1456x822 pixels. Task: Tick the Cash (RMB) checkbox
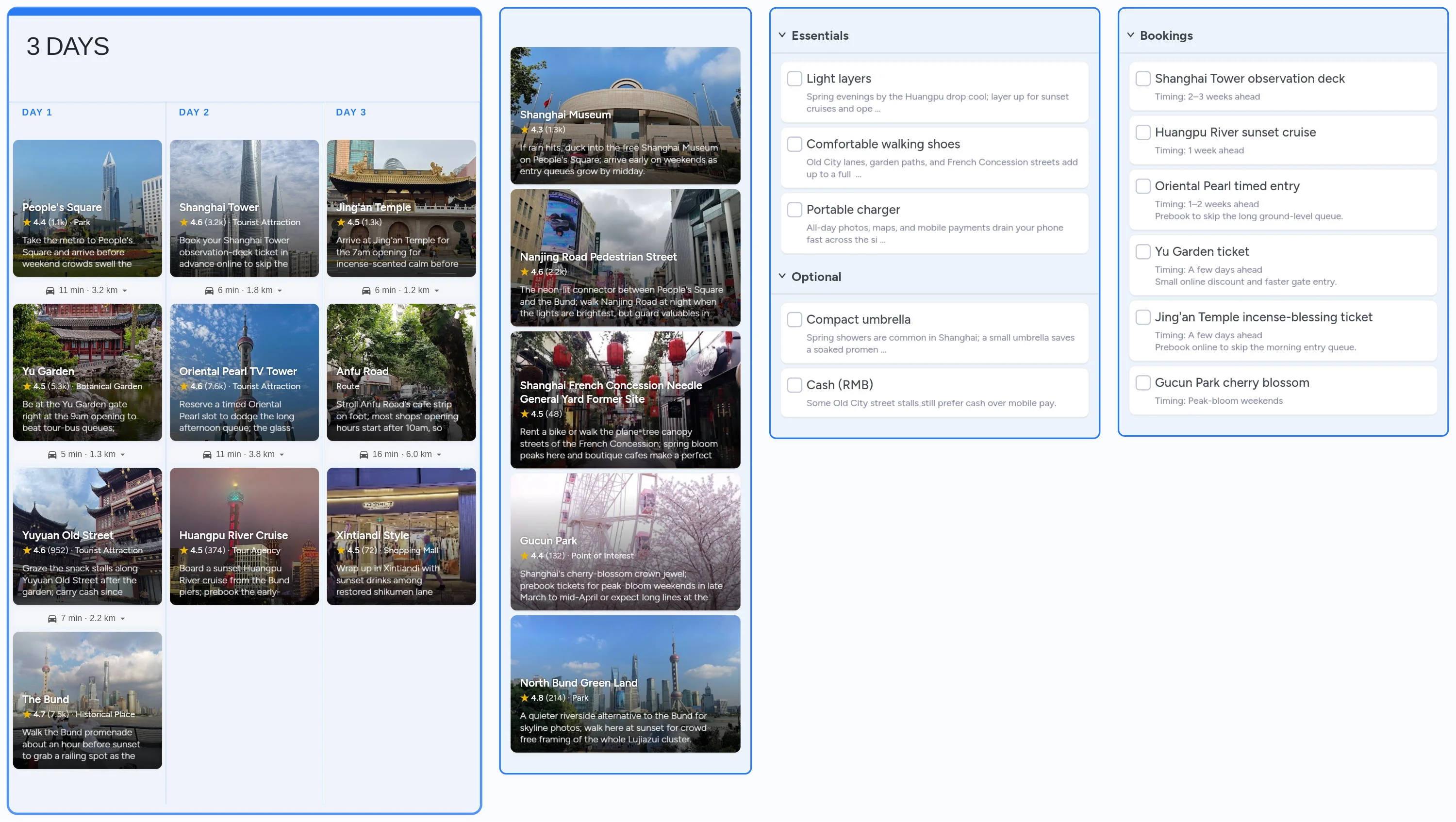tap(794, 385)
